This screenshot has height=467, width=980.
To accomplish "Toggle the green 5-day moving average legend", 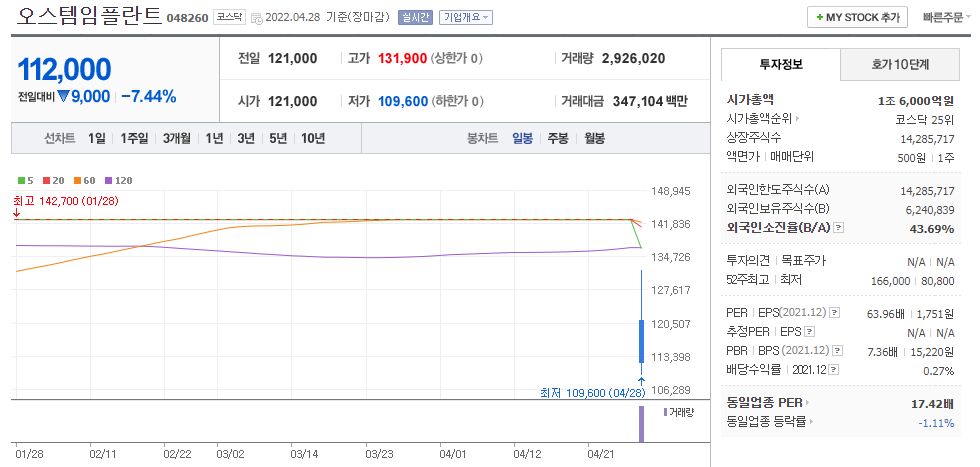I will tap(22, 181).
